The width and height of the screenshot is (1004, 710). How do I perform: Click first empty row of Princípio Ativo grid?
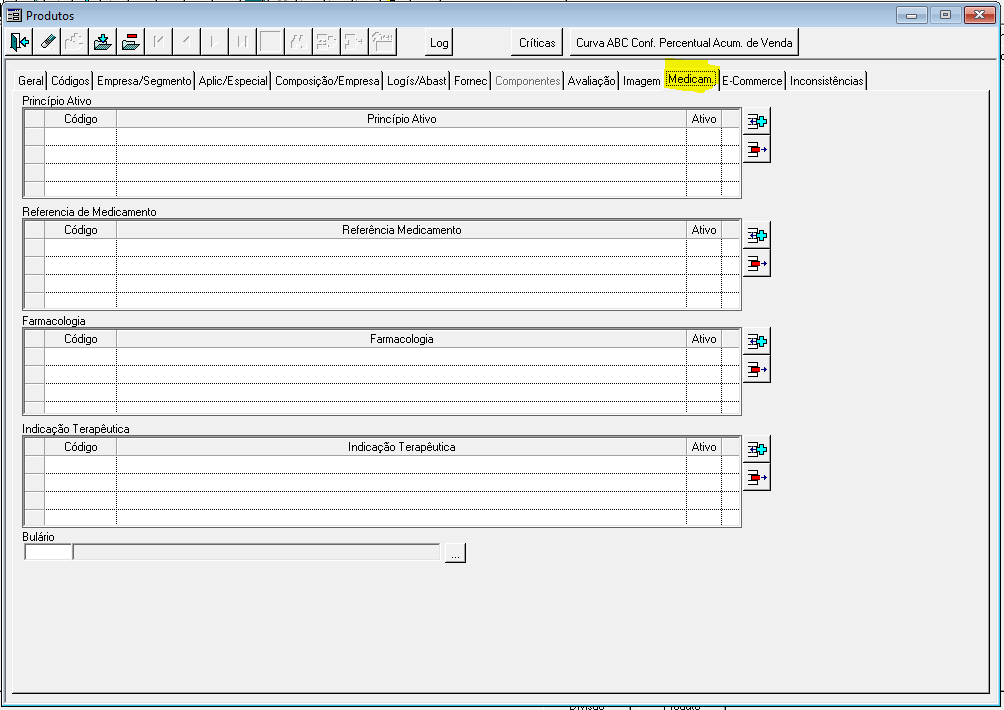pos(382,136)
